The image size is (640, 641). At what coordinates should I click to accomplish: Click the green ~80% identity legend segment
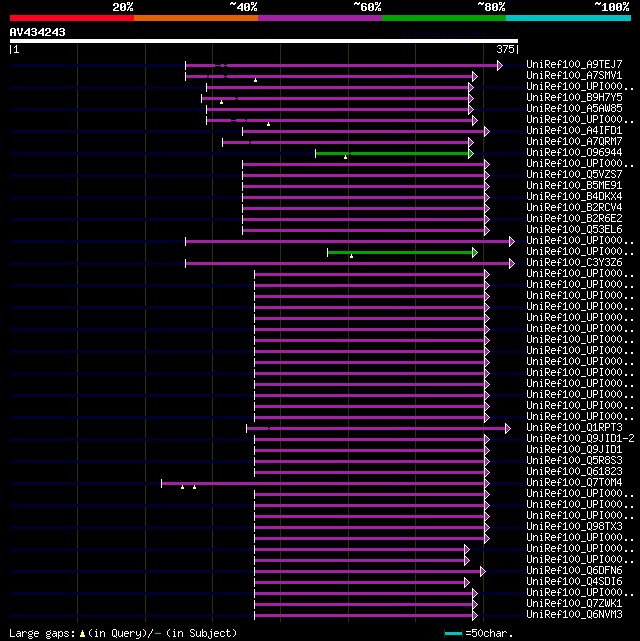click(444, 18)
